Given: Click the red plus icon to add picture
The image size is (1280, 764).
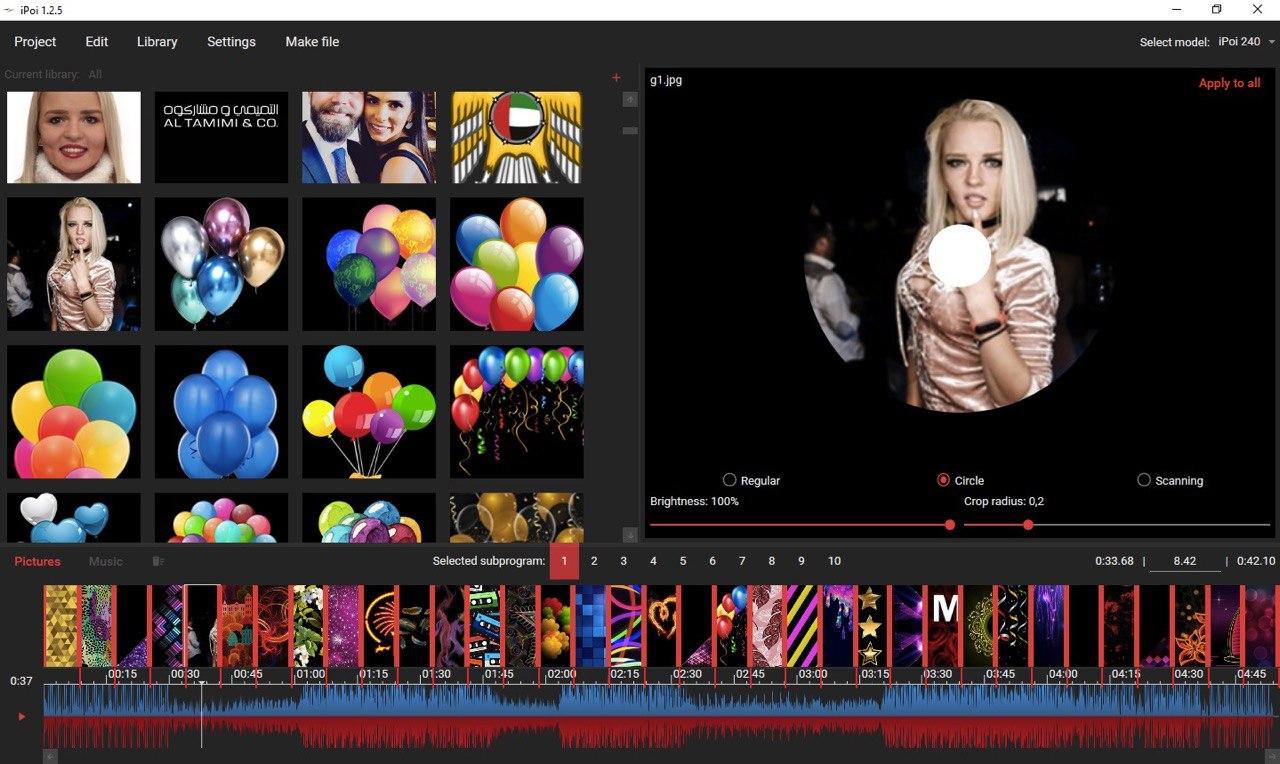Looking at the screenshot, I should point(616,77).
